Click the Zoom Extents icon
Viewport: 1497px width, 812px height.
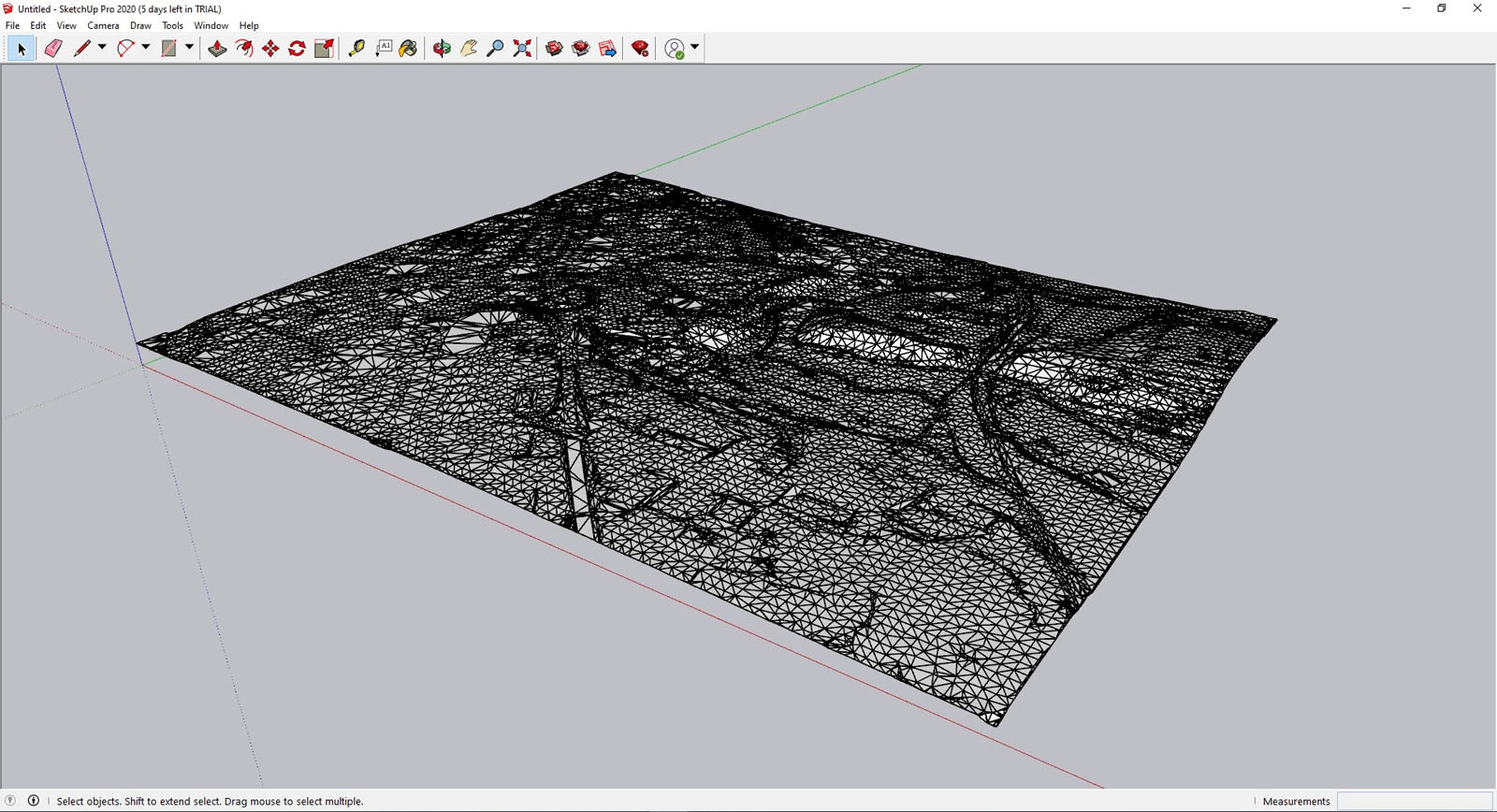522,49
